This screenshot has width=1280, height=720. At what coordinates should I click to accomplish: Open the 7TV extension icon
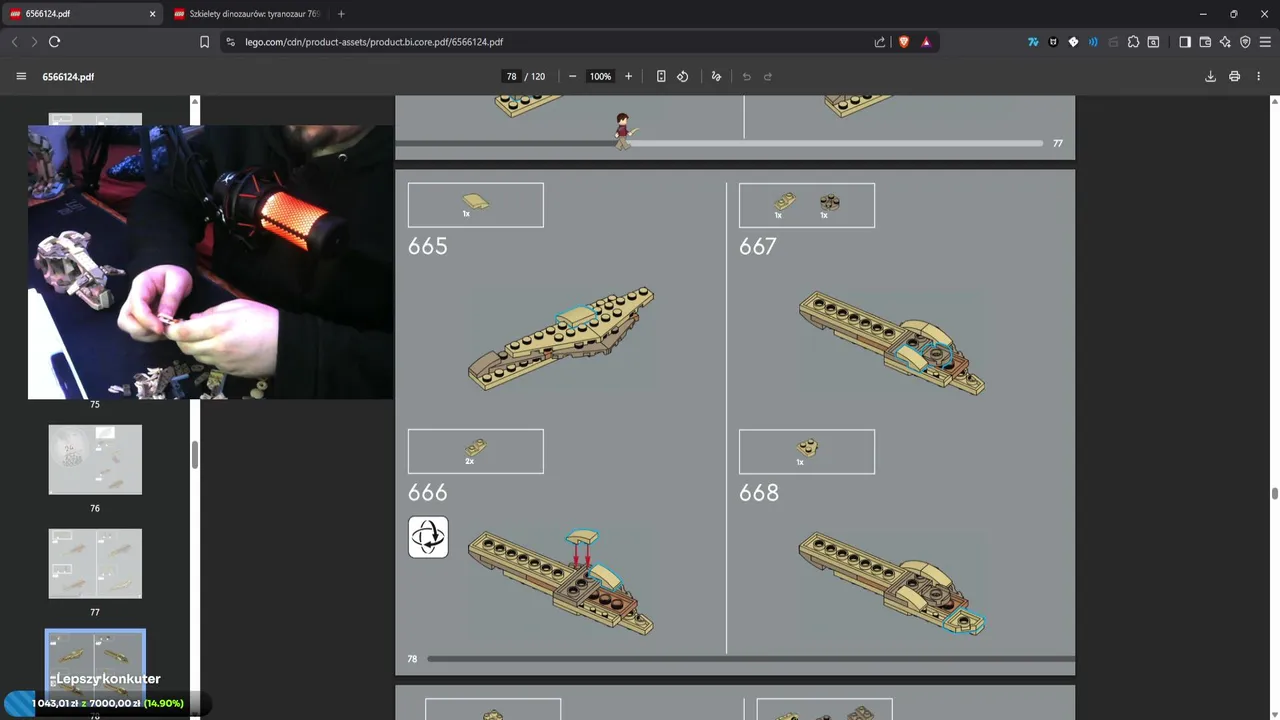pos(1033,42)
